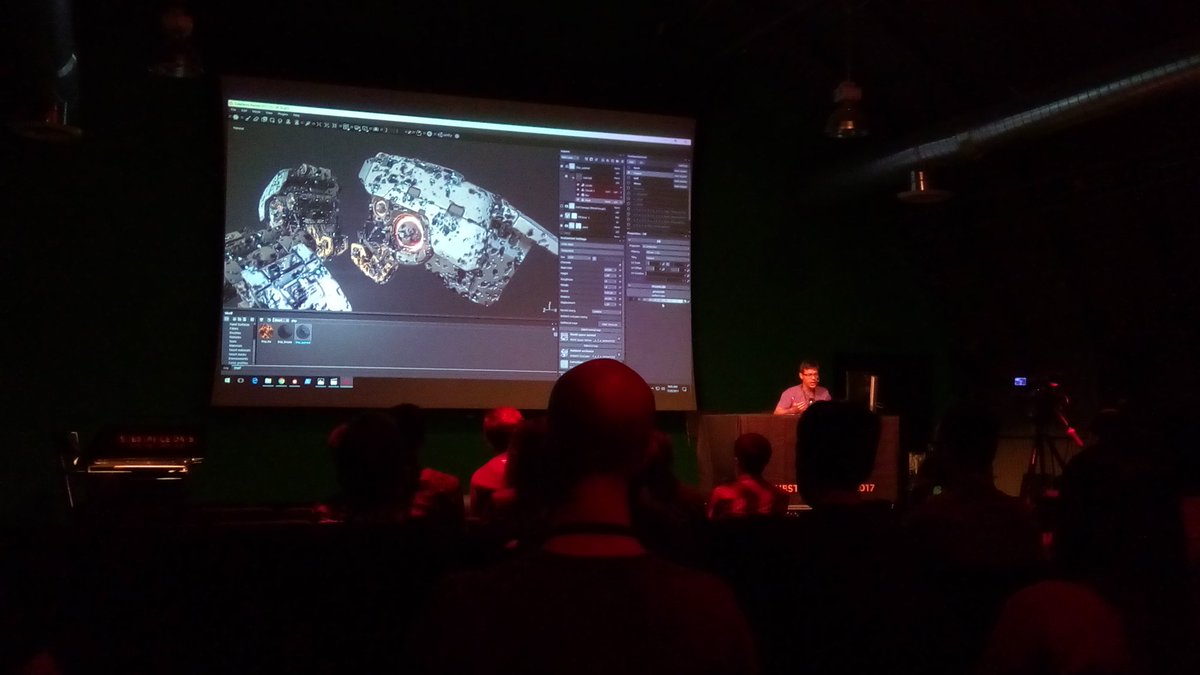Screen dimensions: 1200x675
Task: Remove the Base Color channel with its minus icon
Action: [x=619, y=270]
